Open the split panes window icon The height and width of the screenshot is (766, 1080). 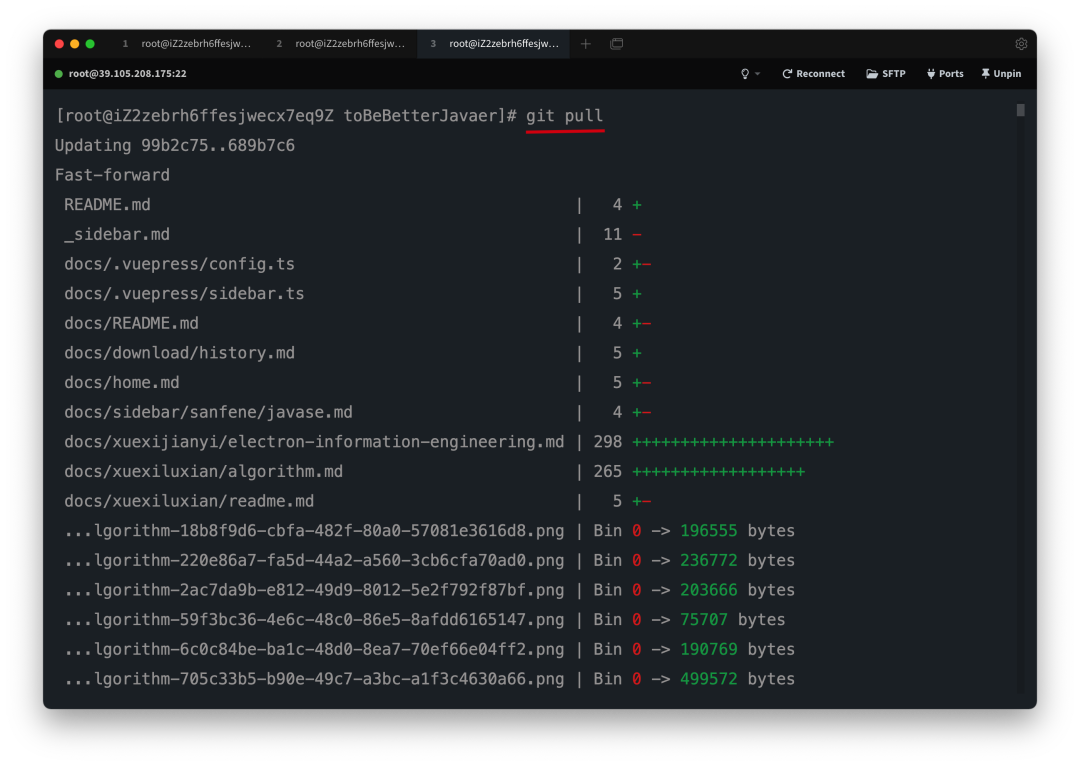point(616,43)
